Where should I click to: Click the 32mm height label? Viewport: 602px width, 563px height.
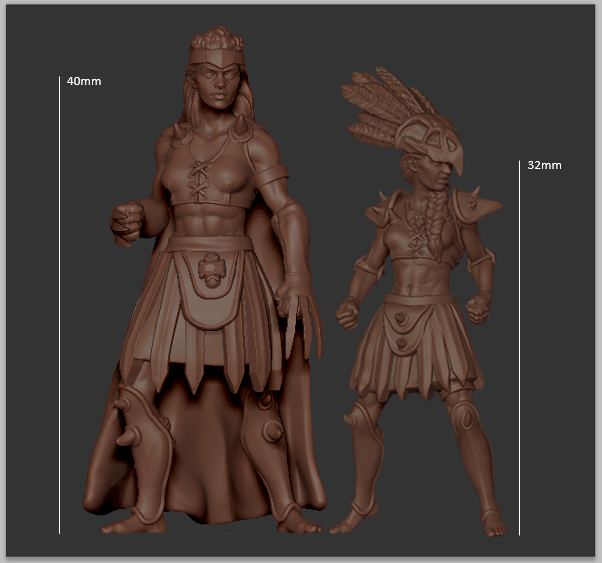pyautogui.click(x=544, y=166)
